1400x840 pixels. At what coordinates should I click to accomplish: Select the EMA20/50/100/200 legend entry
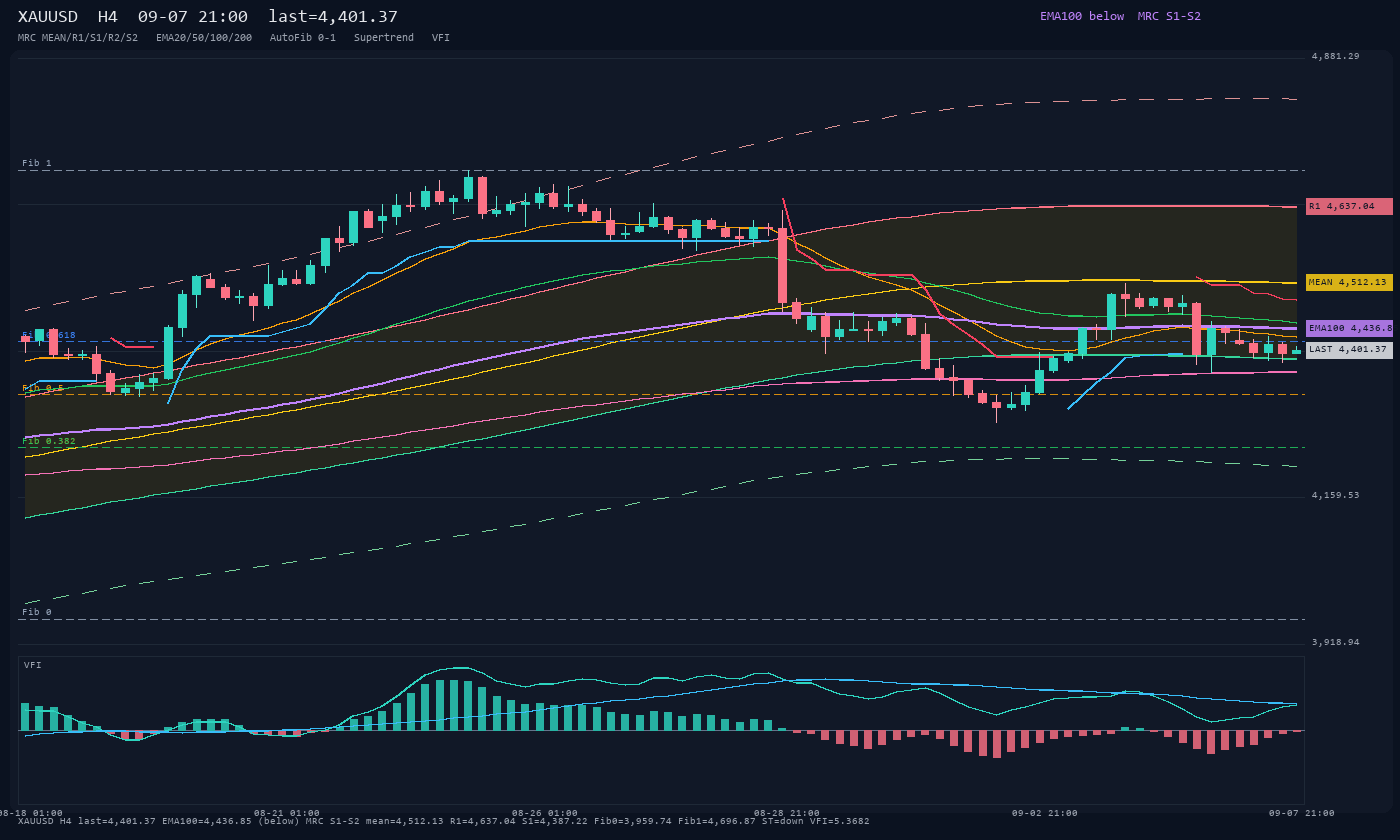[x=204, y=38]
